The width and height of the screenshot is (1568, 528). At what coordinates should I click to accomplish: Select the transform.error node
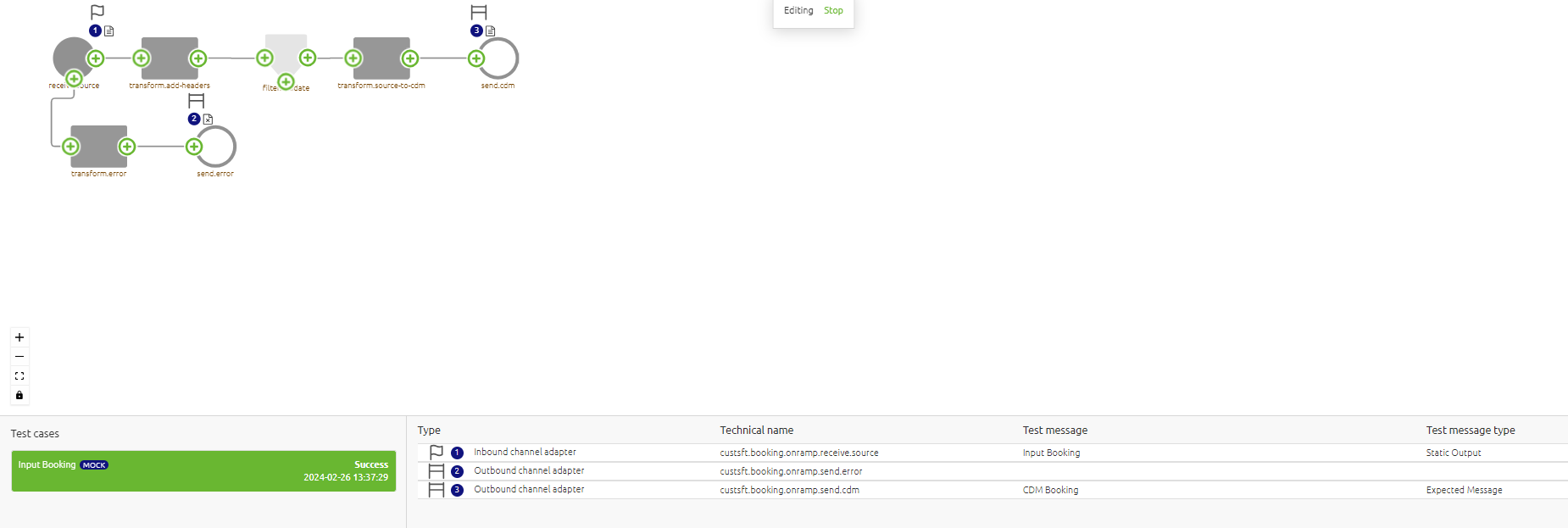tap(99, 147)
